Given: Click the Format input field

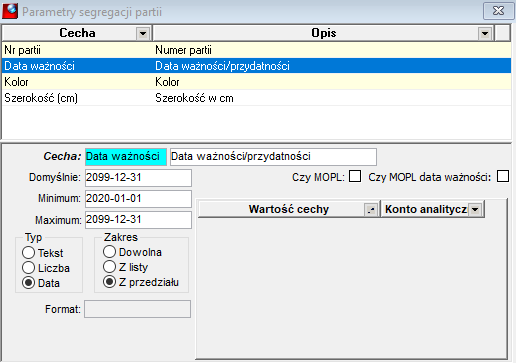Looking at the screenshot, I should point(137,309).
